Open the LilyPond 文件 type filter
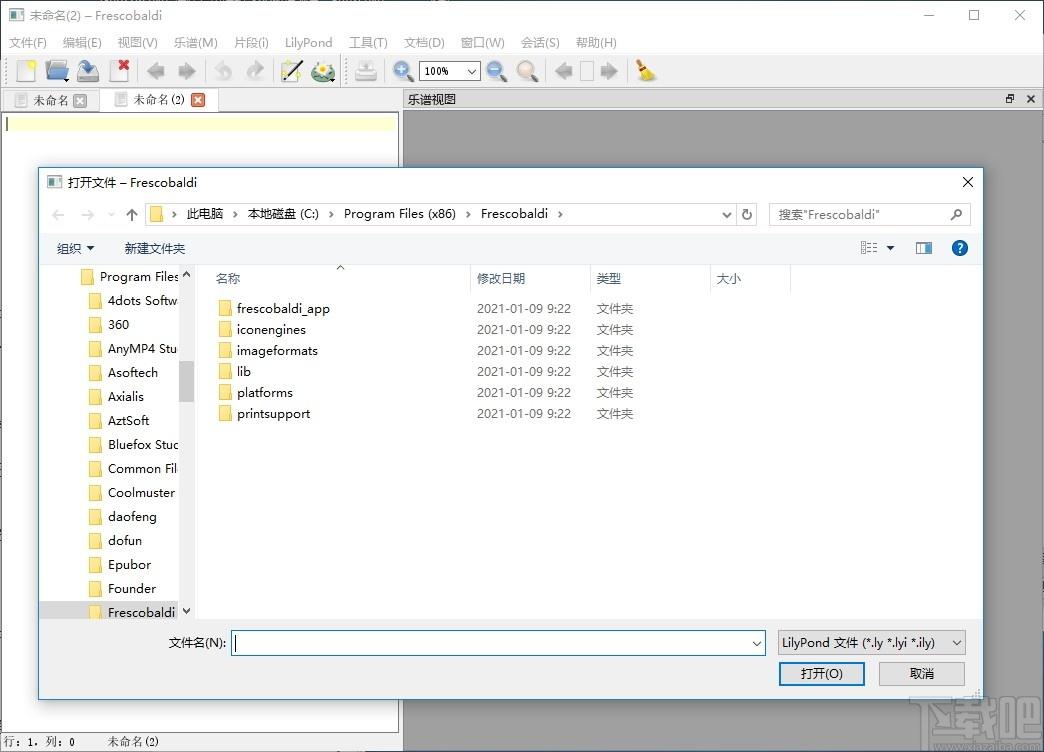This screenshot has width=1044, height=752. click(x=872, y=643)
